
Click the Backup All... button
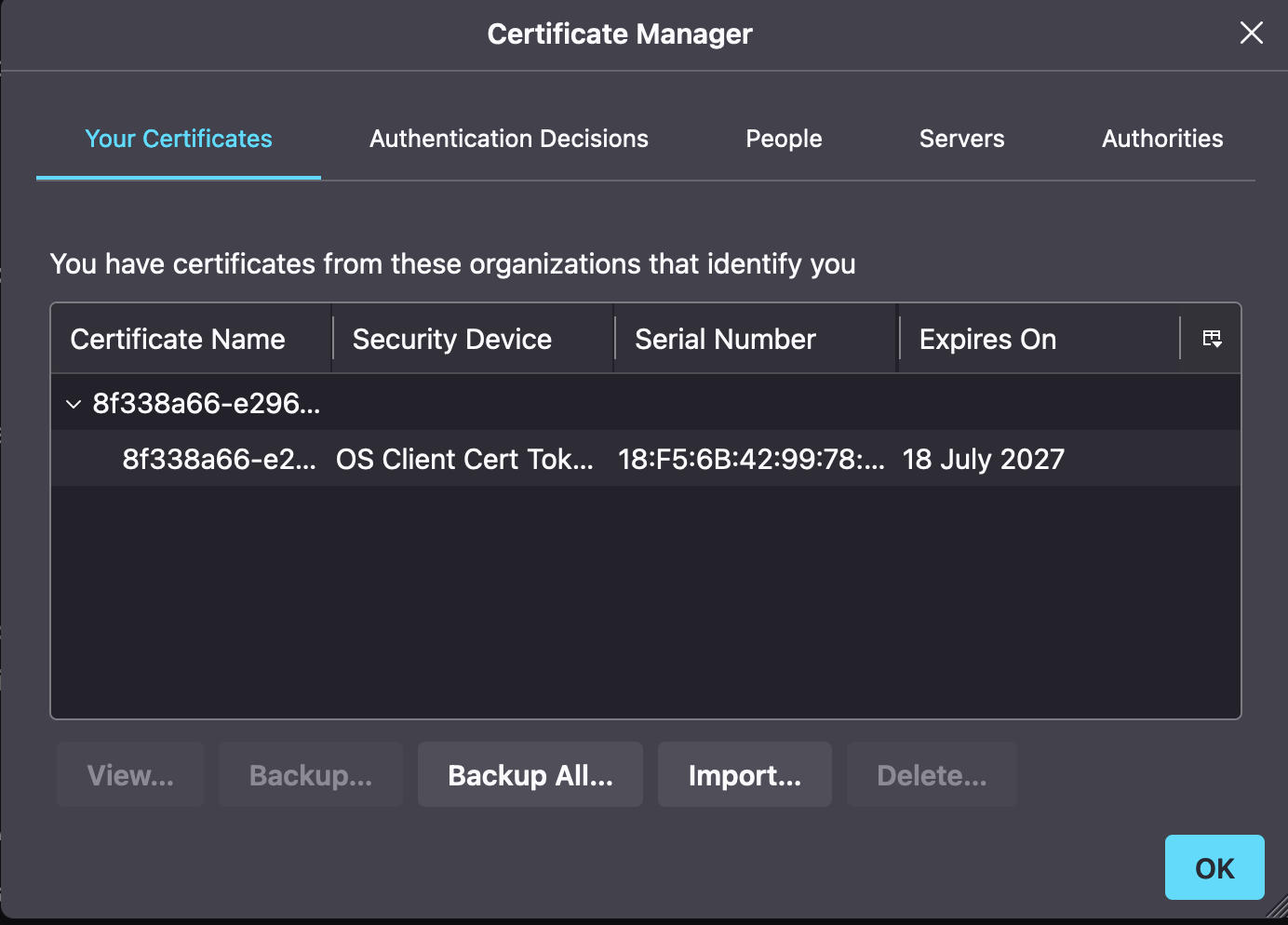point(530,774)
